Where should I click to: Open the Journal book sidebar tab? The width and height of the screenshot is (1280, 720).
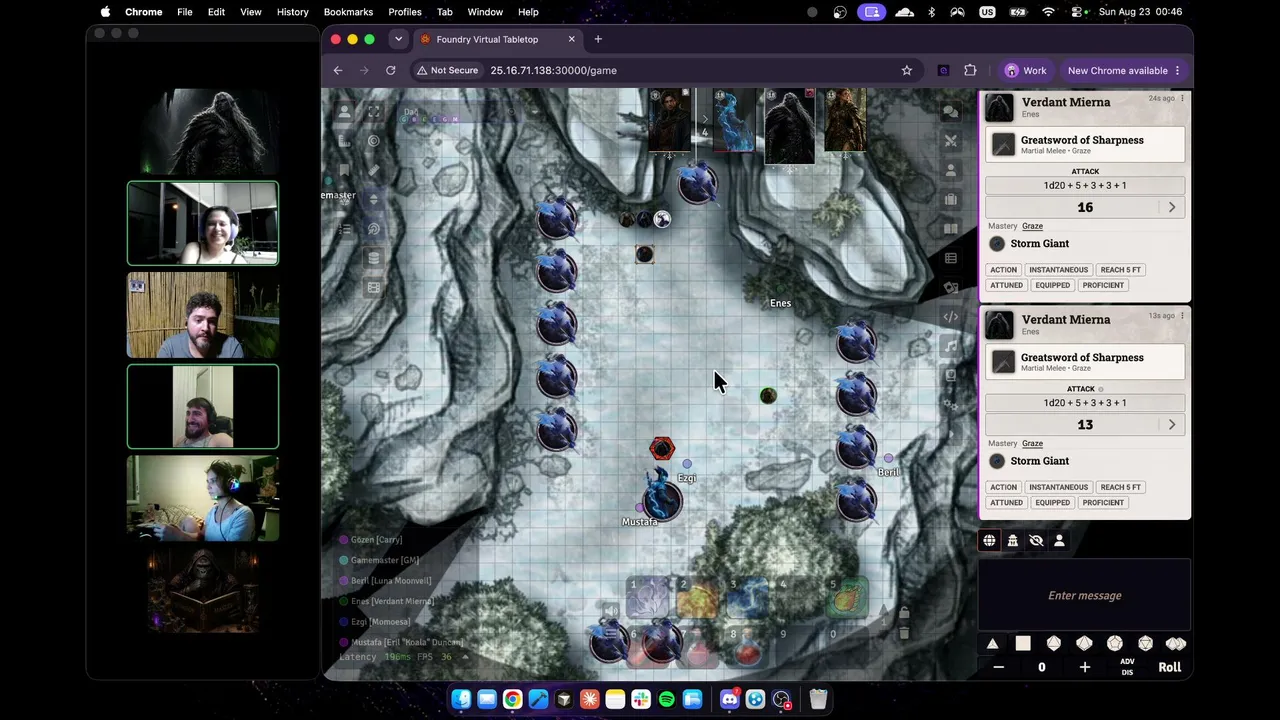tap(951, 229)
